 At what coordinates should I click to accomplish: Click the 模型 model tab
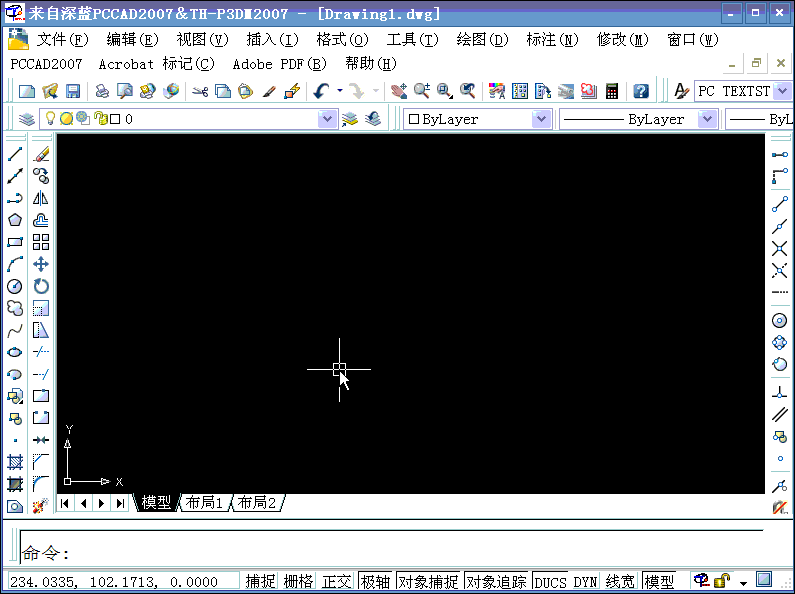[156, 503]
